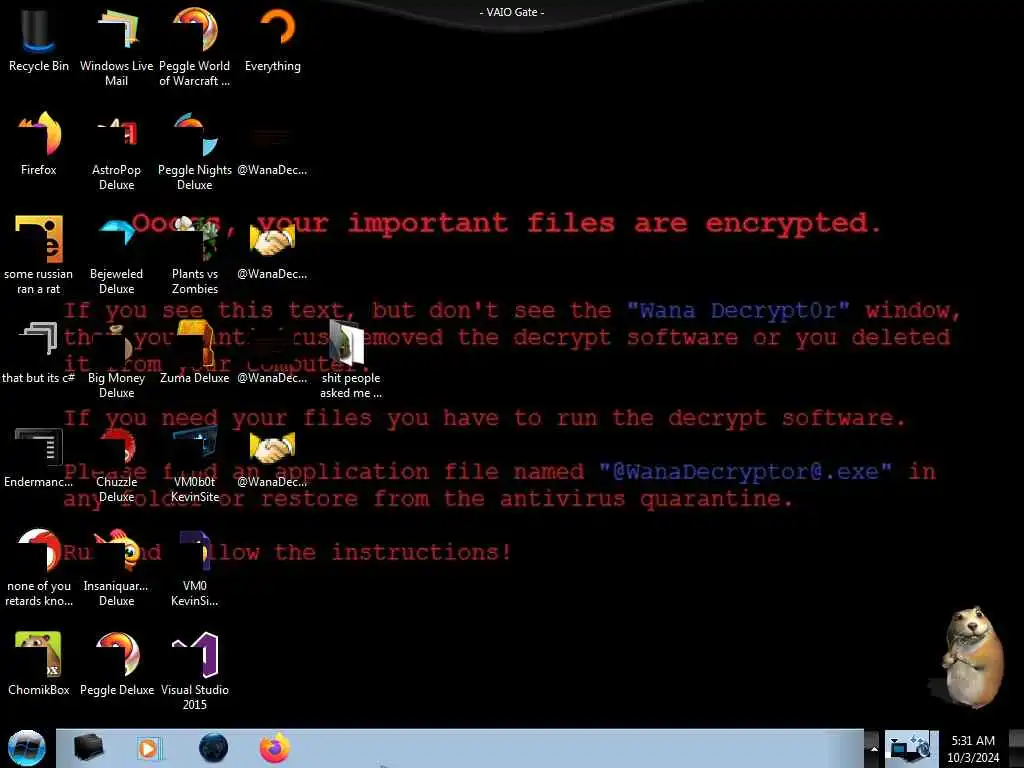Launch Firefox from the taskbar
Screen dimensions: 1024x768
click(275, 748)
